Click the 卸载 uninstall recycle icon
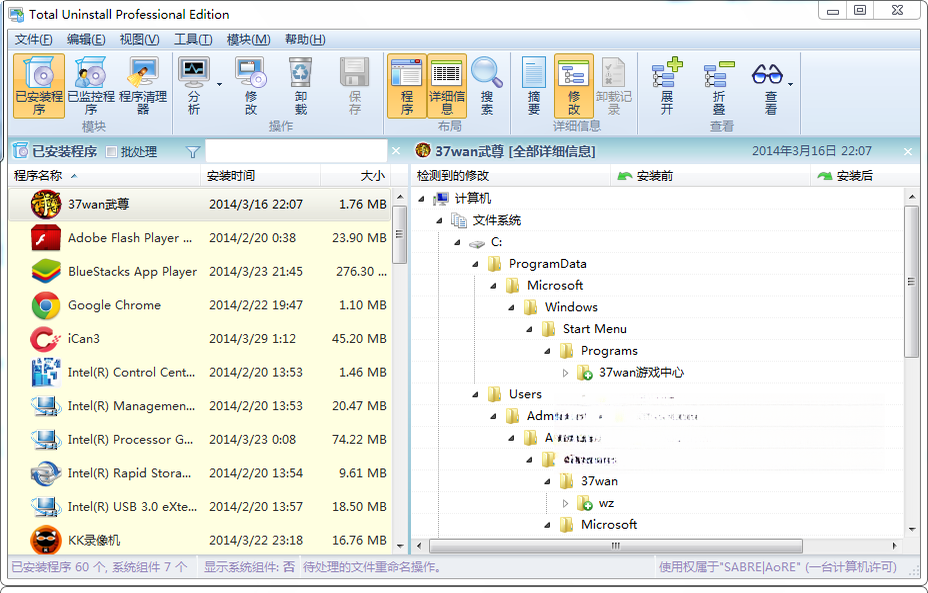The image size is (928, 593). click(x=301, y=86)
